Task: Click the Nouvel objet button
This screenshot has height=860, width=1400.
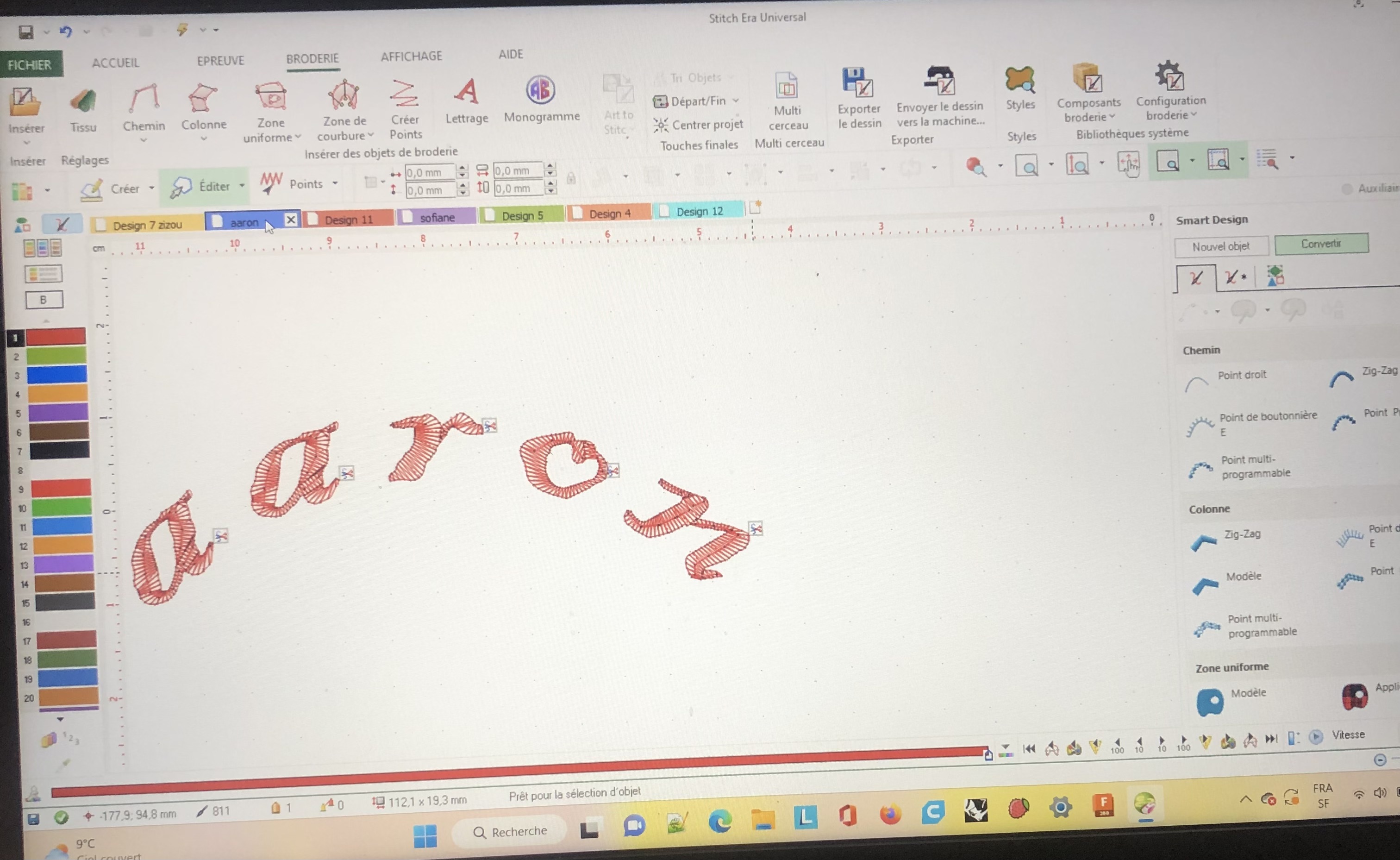Action: (1220, 246)
